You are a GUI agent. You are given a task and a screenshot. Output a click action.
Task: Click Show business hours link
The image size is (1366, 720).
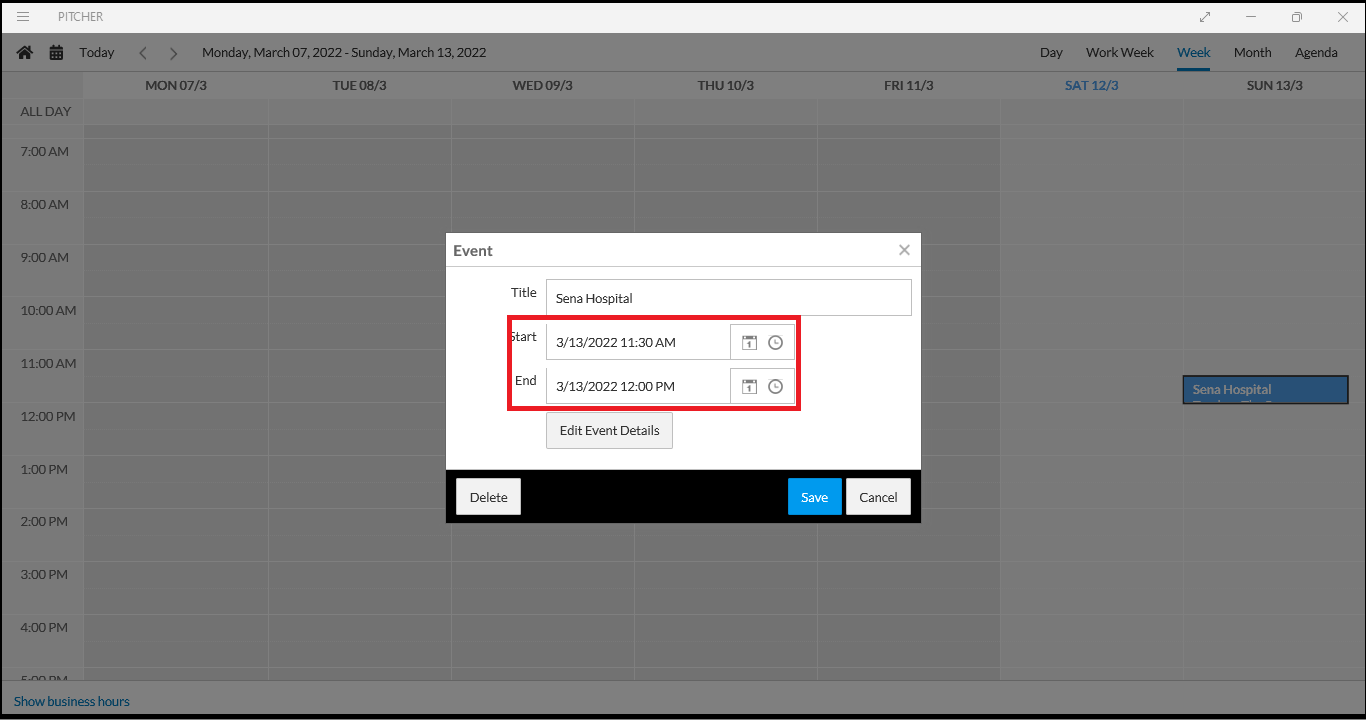coord(72,701)
